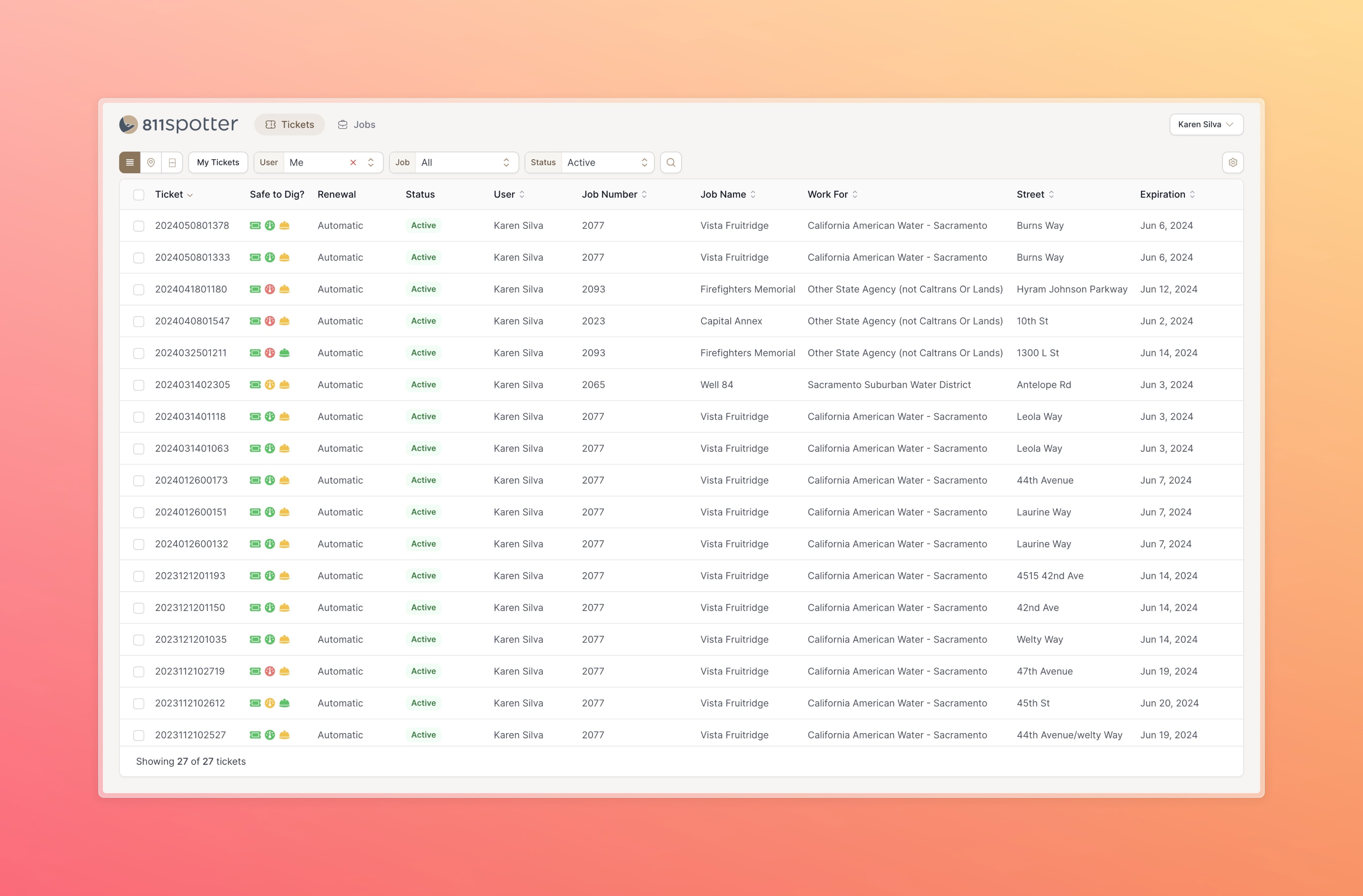Open the Tickets tab
This screenshot has height=896, width=1363.
(290, 124)
